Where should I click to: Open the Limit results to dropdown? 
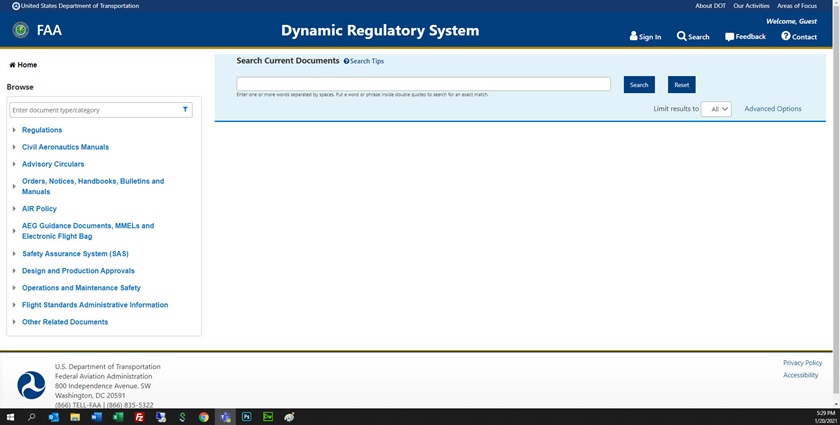pyautogui.click(x=716, y=109)
